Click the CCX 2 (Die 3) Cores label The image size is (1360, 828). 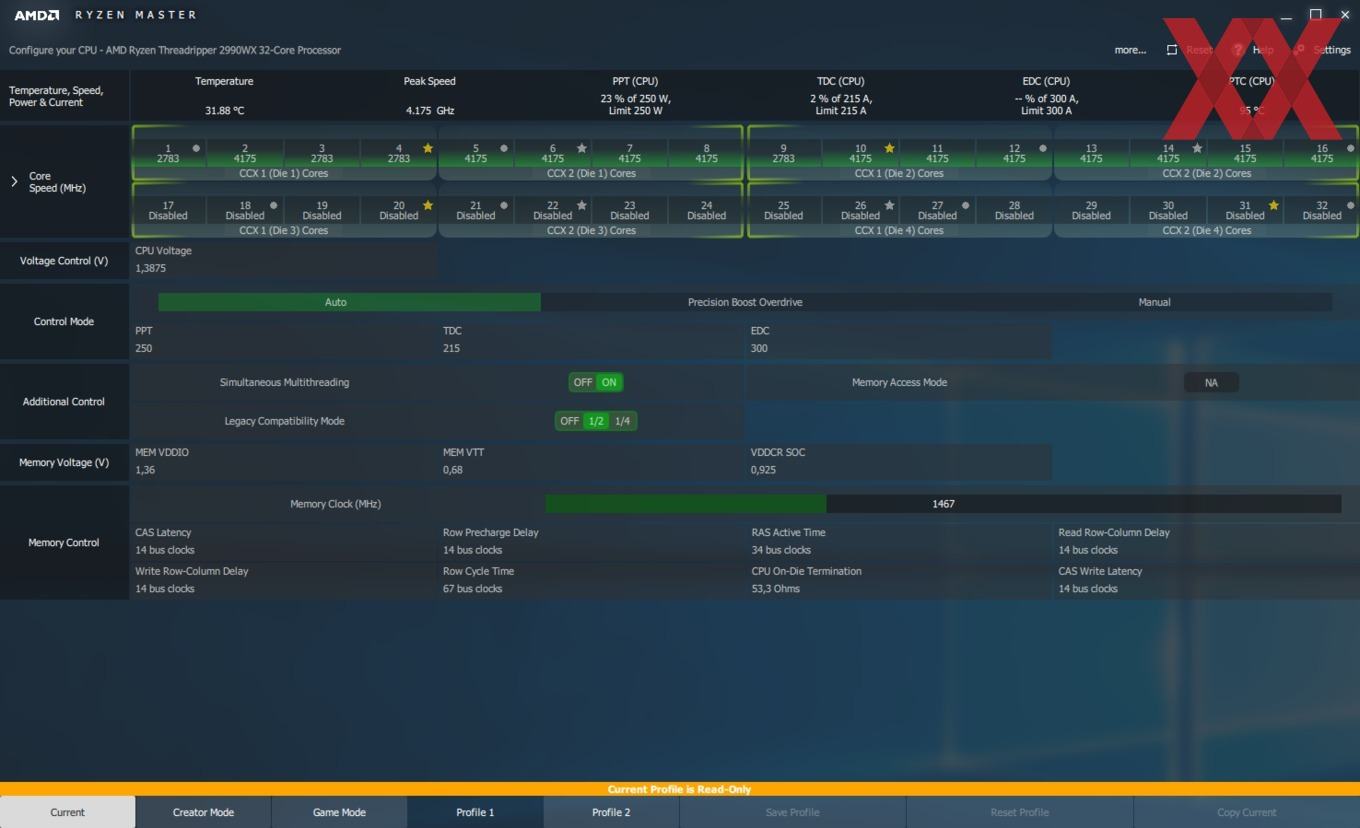click(591, 230)
